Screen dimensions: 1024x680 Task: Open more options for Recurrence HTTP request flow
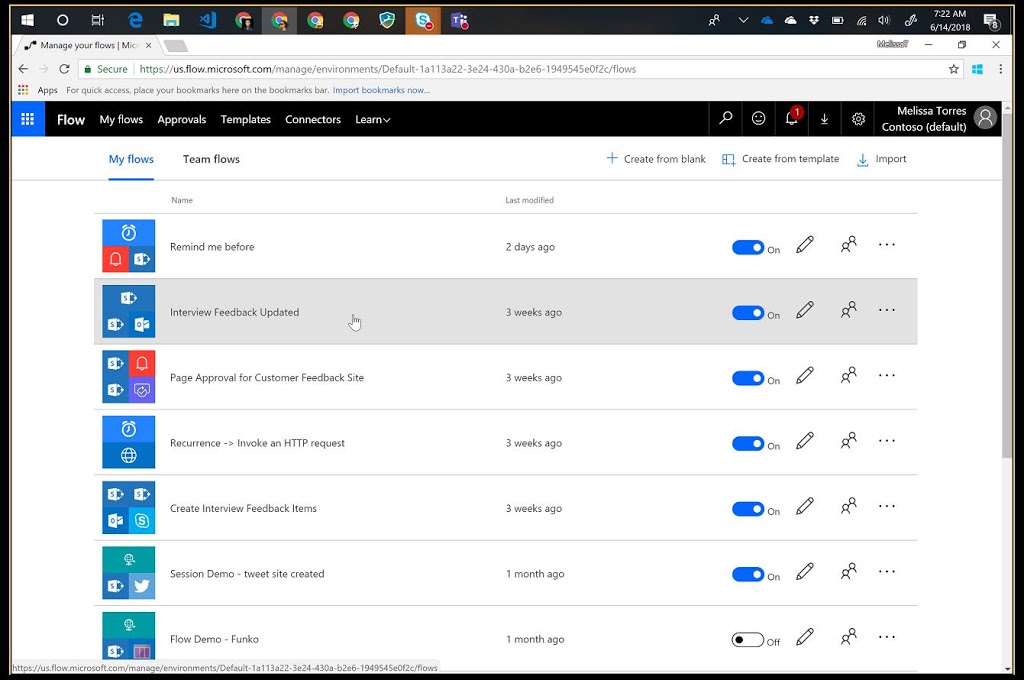point(887,441)
